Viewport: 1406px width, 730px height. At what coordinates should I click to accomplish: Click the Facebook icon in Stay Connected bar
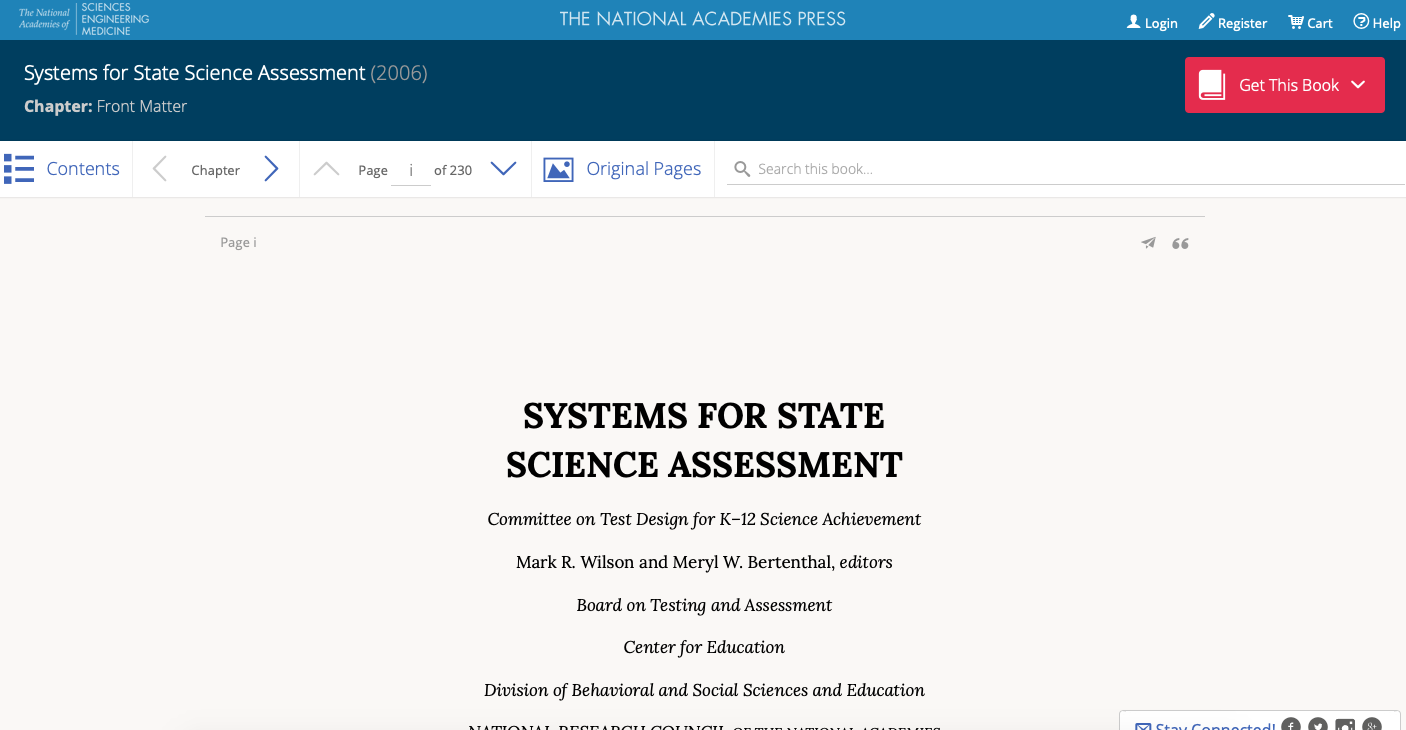[x=1291, y=725]
